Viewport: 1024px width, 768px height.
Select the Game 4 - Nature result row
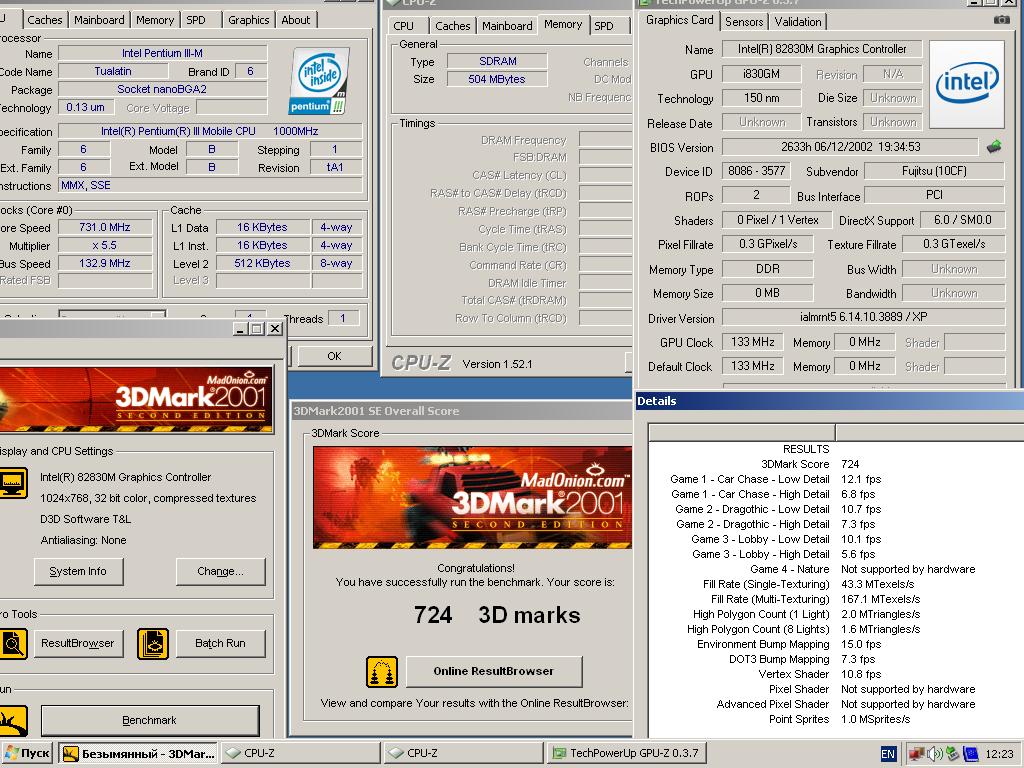[837, 569]
